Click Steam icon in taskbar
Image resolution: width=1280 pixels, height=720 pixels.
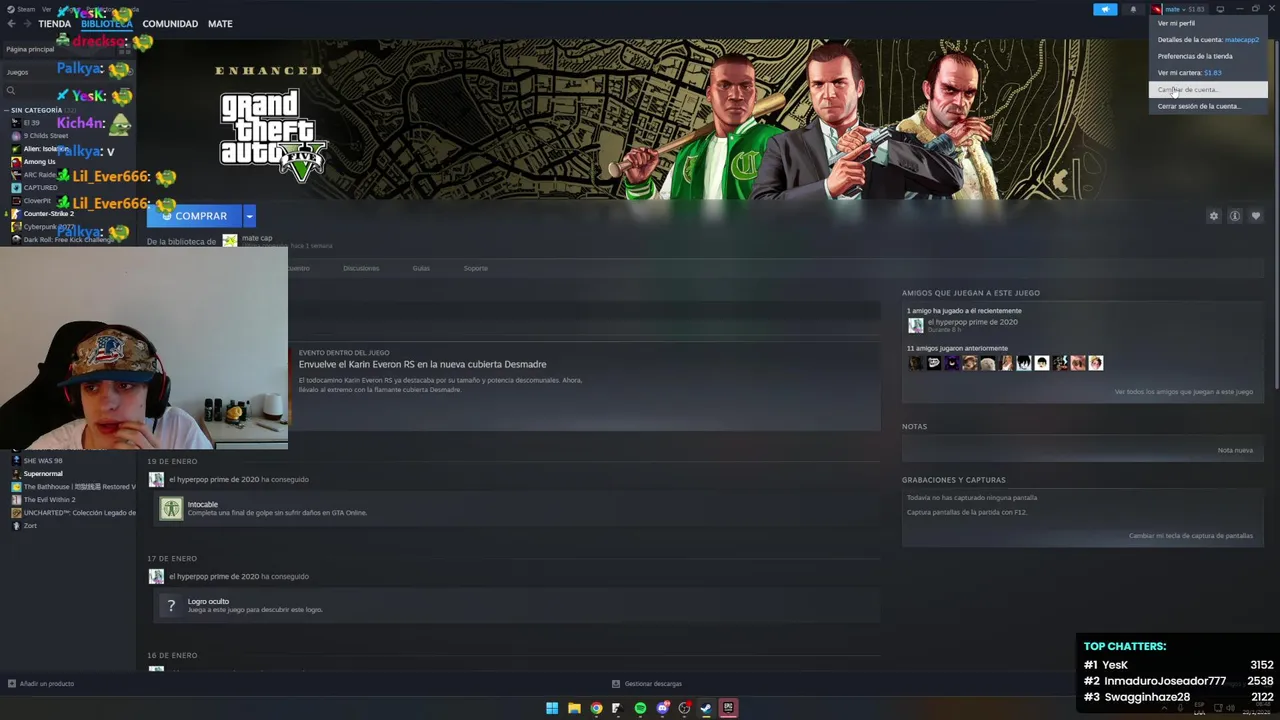tap(706, 708)
